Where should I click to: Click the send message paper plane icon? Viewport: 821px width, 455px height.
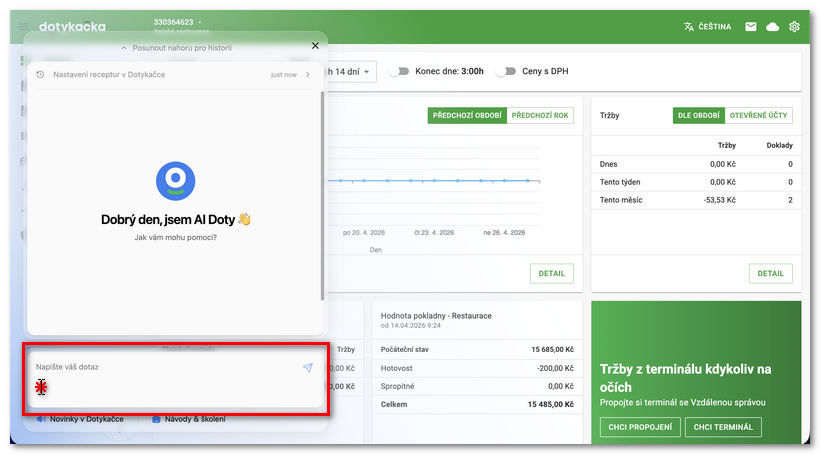(307, 368)
